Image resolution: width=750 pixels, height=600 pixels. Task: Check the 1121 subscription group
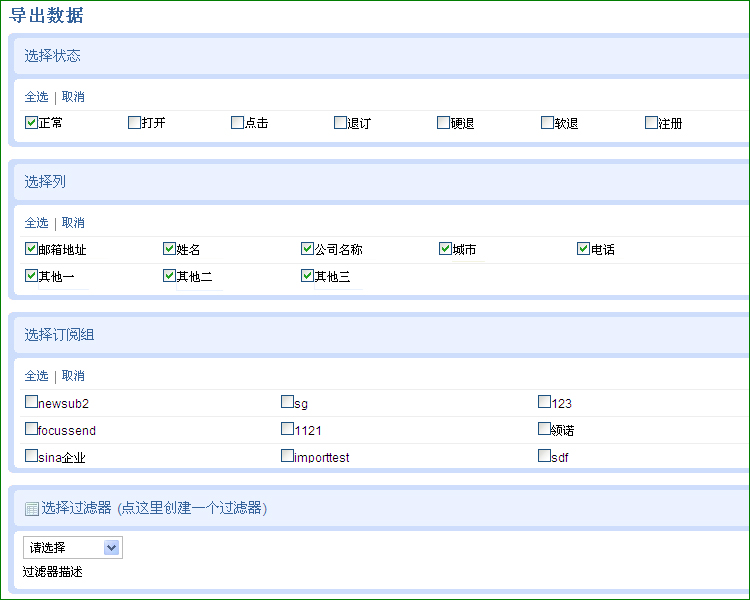tap(287, 428)
